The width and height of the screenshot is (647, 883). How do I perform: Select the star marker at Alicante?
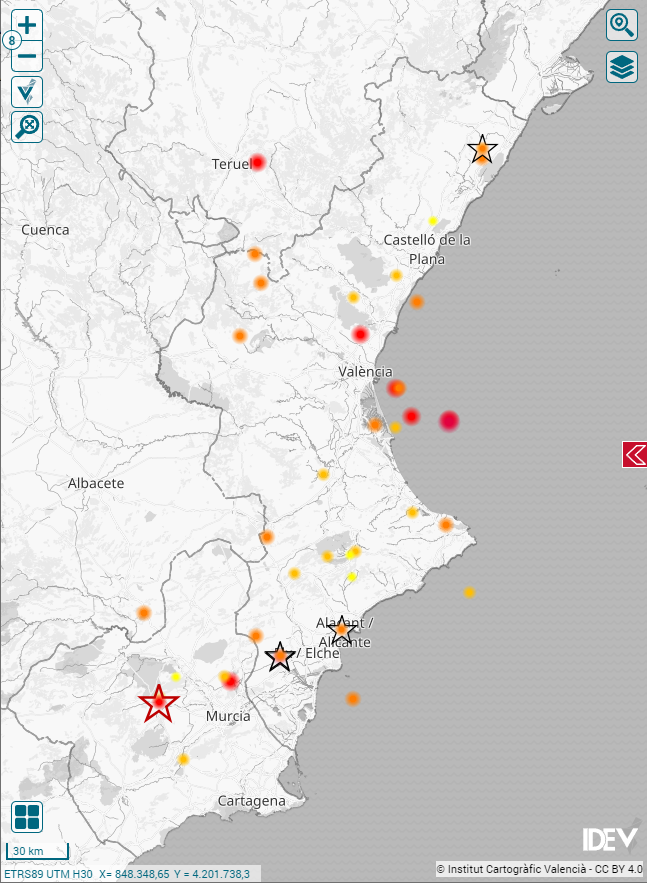341,630
